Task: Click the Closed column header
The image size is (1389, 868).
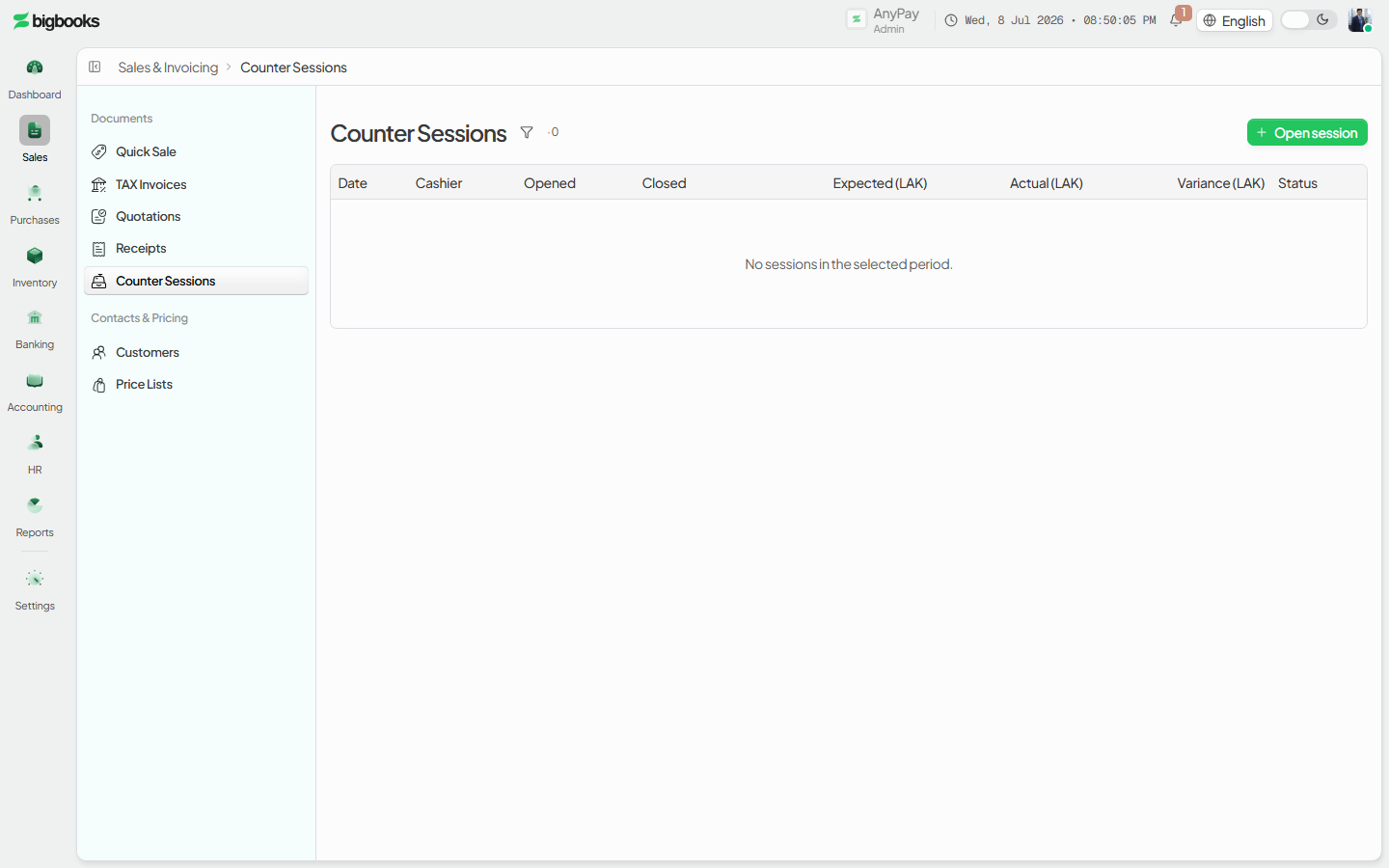Action: click(665, 183)
